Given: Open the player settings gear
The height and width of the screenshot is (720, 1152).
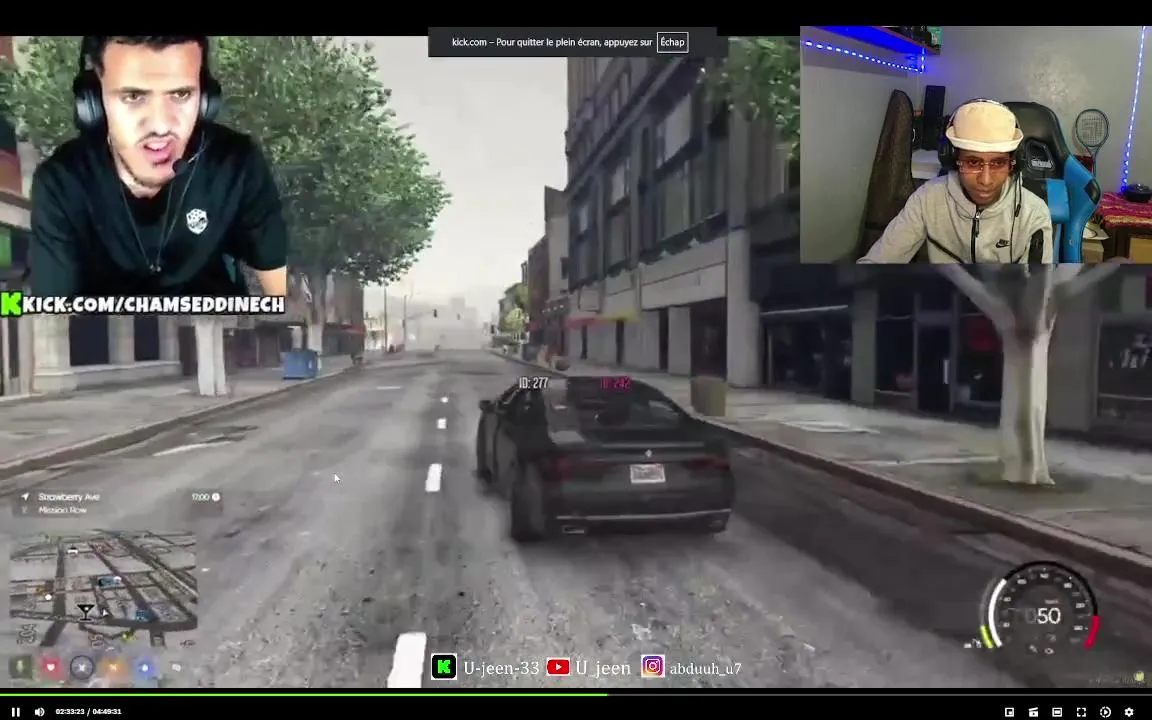Looking at the screenshot, I should pos(1128,712).
